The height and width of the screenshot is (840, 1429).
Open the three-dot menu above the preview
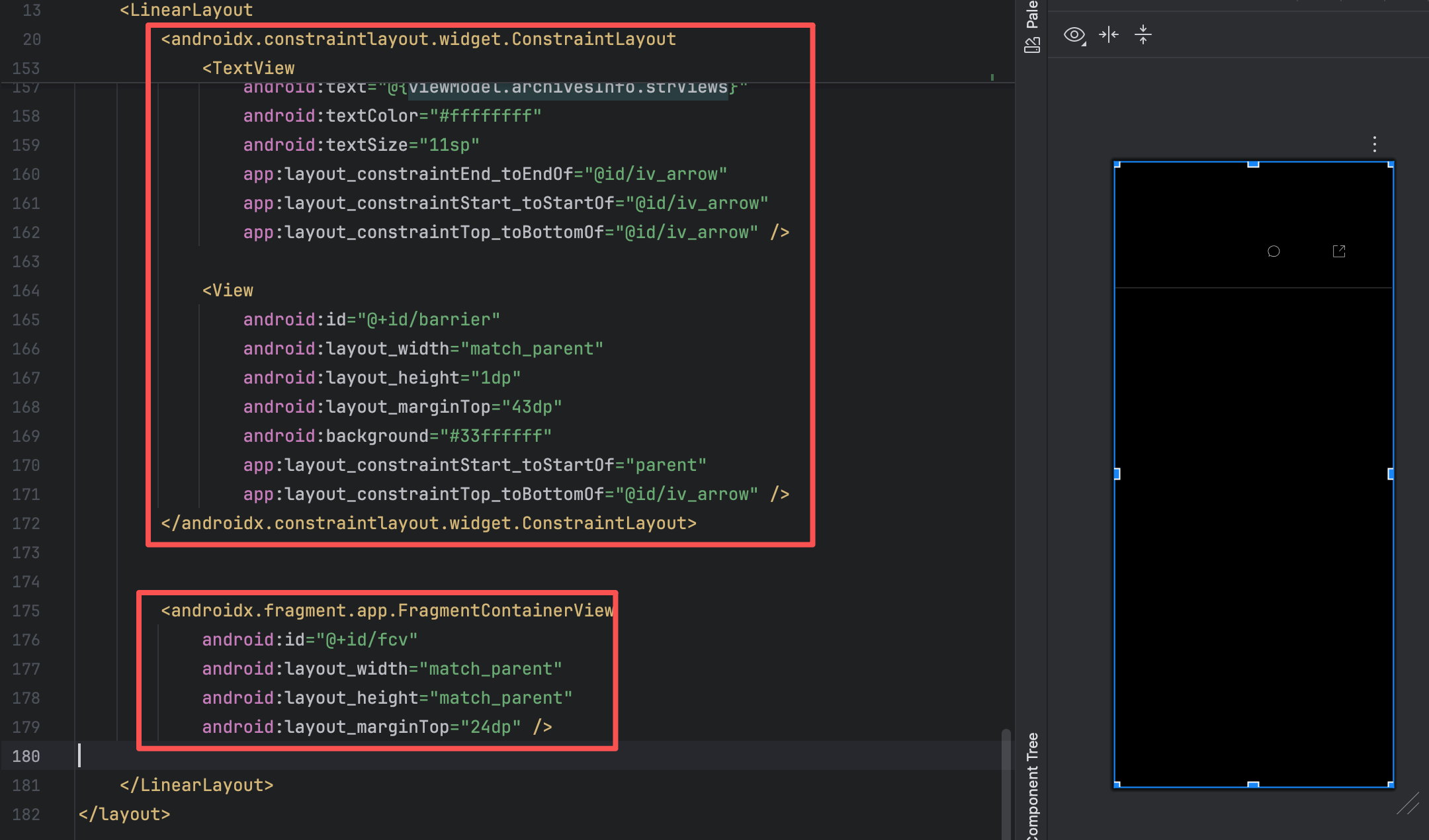1375,144
